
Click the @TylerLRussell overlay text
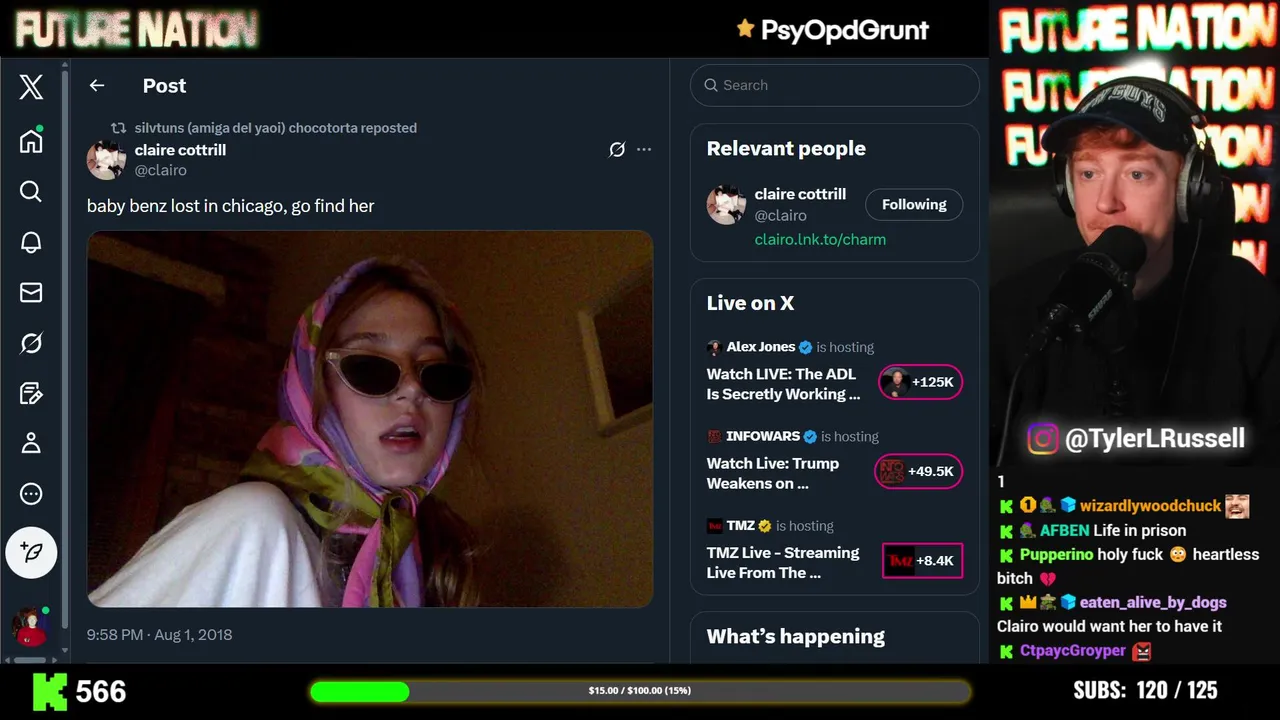click(1155, 439)
